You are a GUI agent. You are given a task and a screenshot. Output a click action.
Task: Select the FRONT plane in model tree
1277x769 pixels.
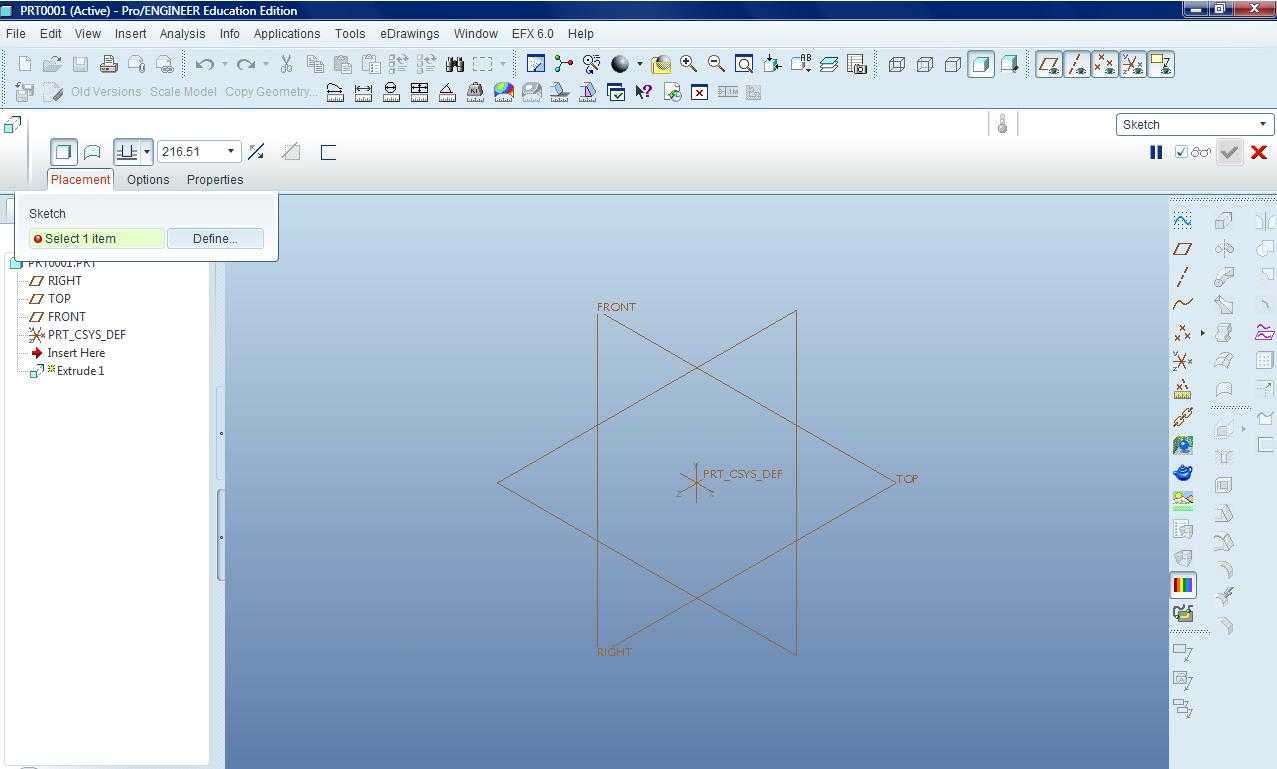[x=67, y=317]
